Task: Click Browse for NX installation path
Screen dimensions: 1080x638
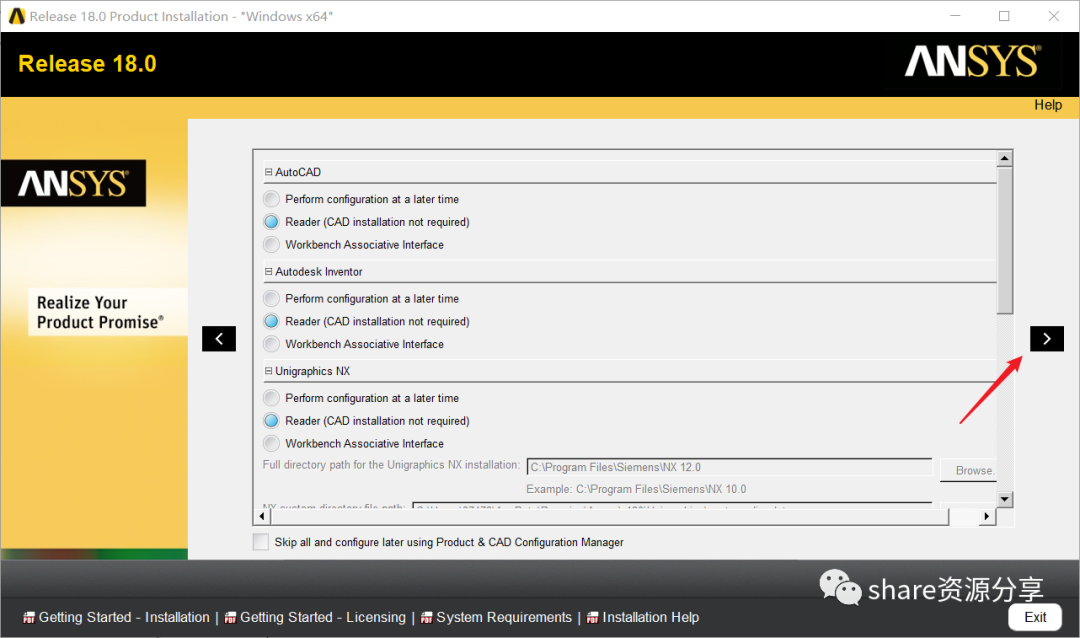Action: (x=968, y=471)
